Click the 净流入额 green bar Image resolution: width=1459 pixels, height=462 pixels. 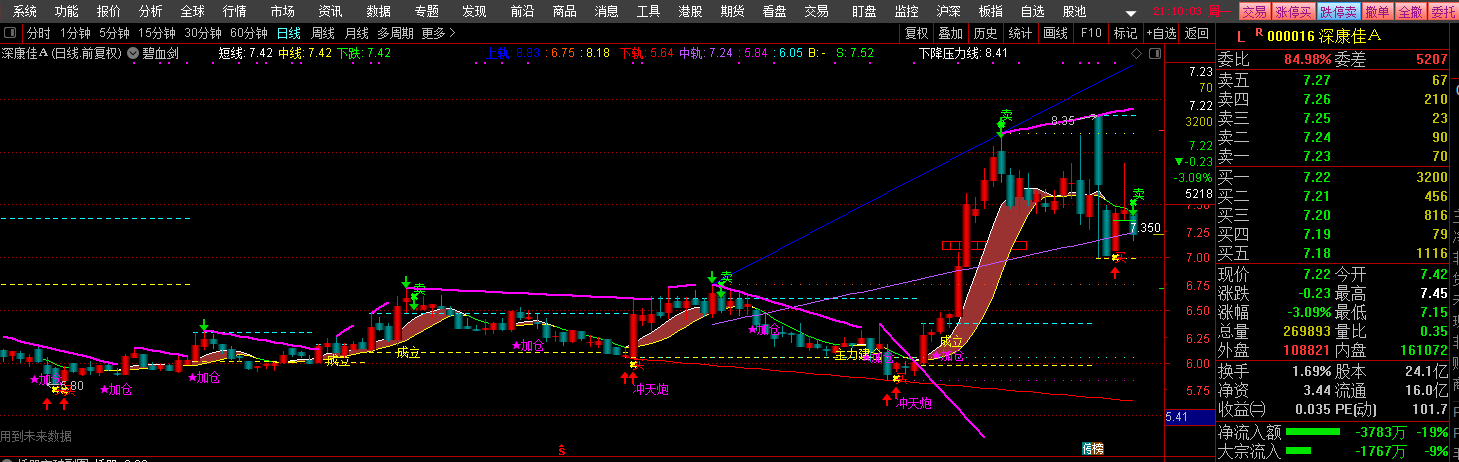(x=1311, y=432)
